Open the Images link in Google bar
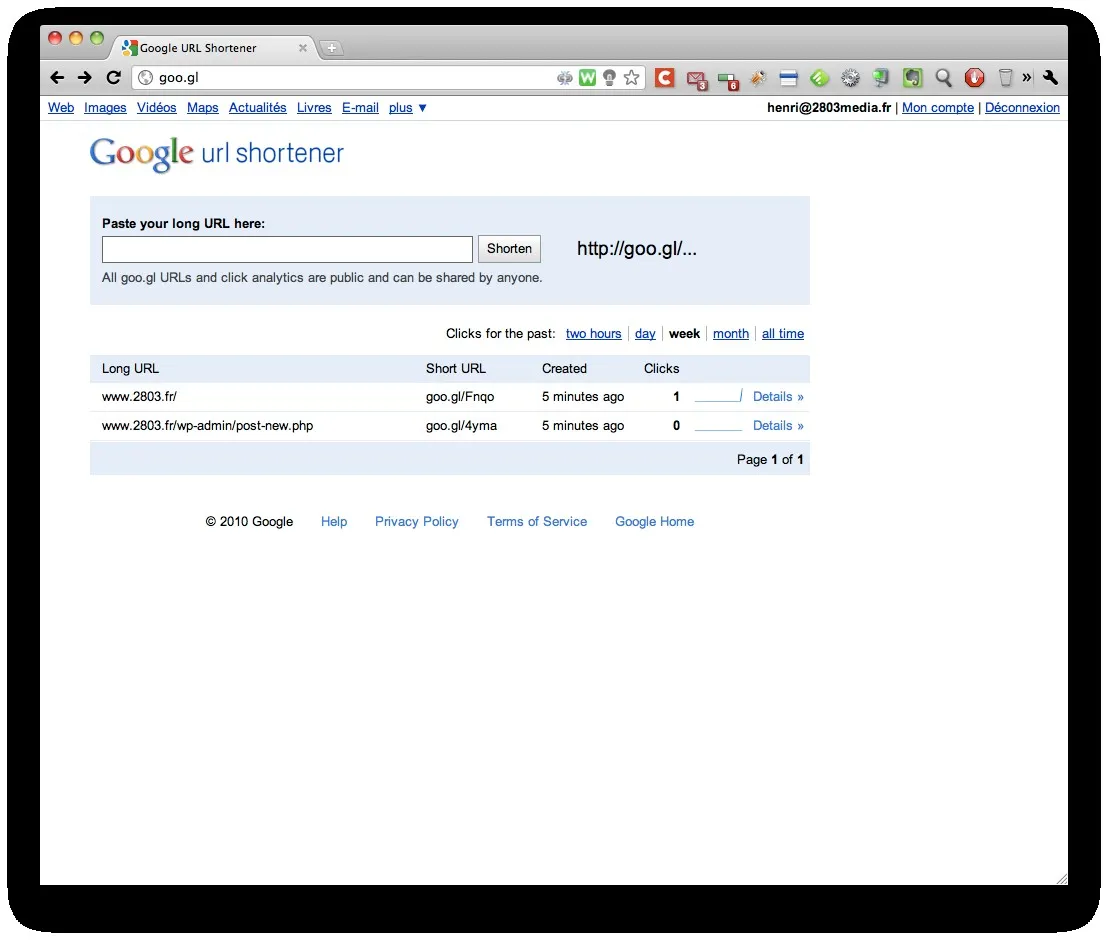Screen dimensions: 1108x940 point(105,107)
